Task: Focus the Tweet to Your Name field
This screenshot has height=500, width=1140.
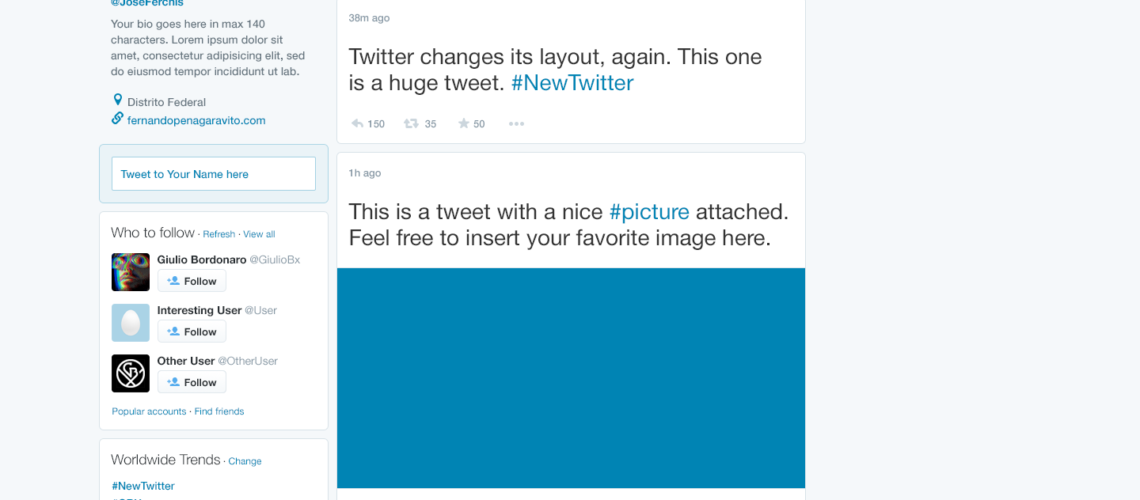Action: [x=214, y=174]
